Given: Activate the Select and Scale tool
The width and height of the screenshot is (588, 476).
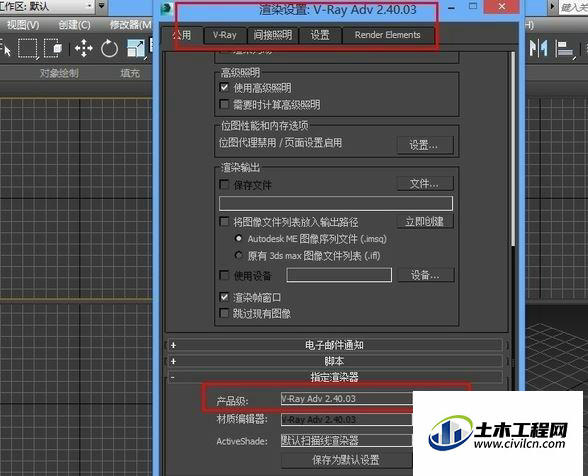Looking at the screenshot, I should coord(136,48).
